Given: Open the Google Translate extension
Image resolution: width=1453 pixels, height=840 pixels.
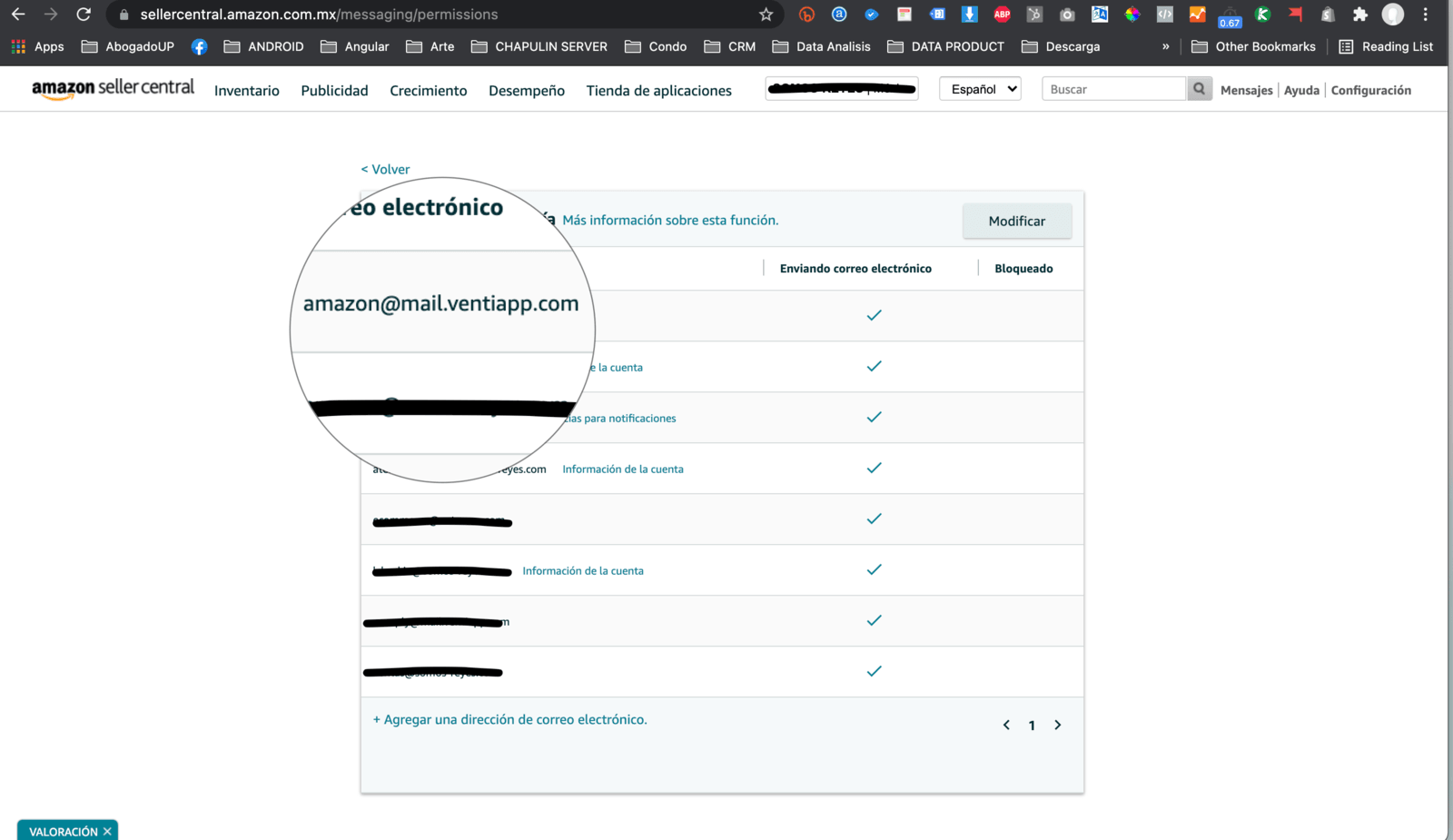Looking at the screenshot, I should [x=1100, y=15].
